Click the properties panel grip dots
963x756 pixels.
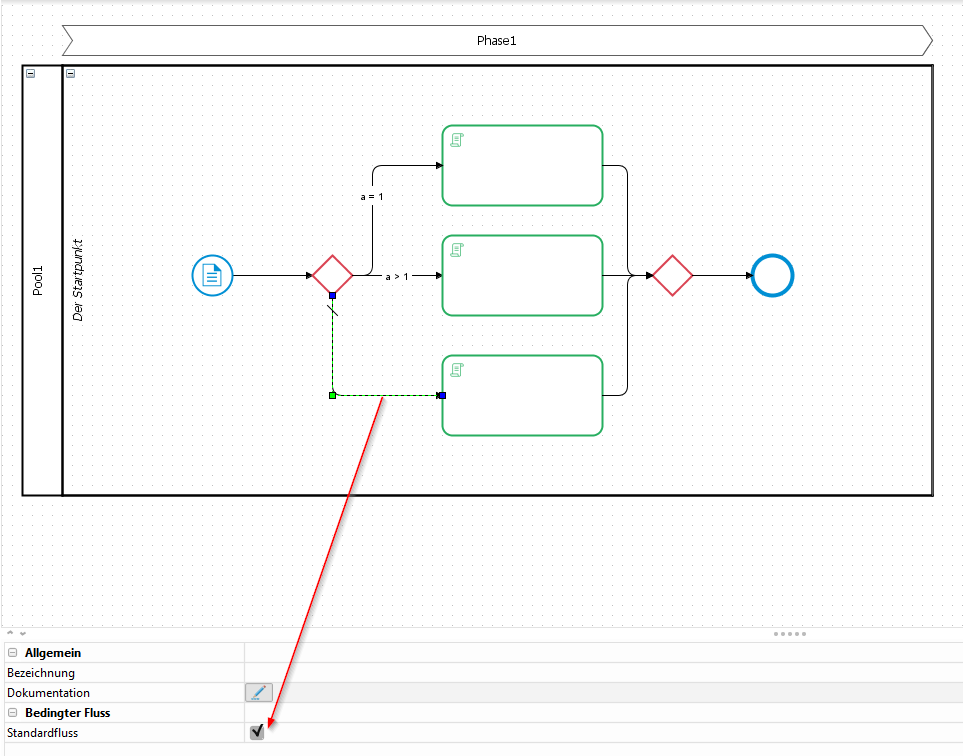(x=789, y=634)
